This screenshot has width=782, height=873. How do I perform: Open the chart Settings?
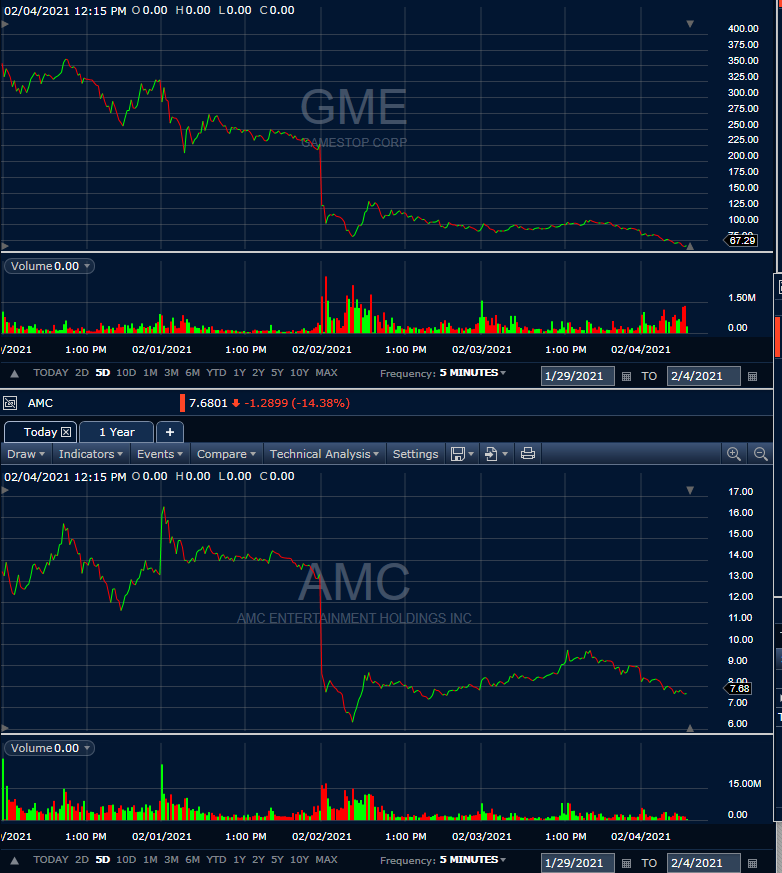(x=415, y=454)
